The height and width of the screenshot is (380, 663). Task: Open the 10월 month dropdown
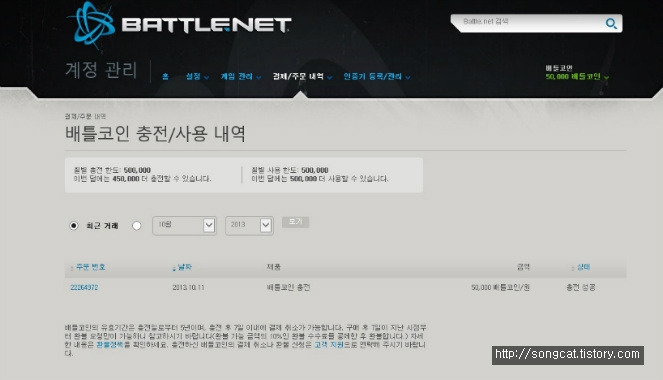pos(184,225)
